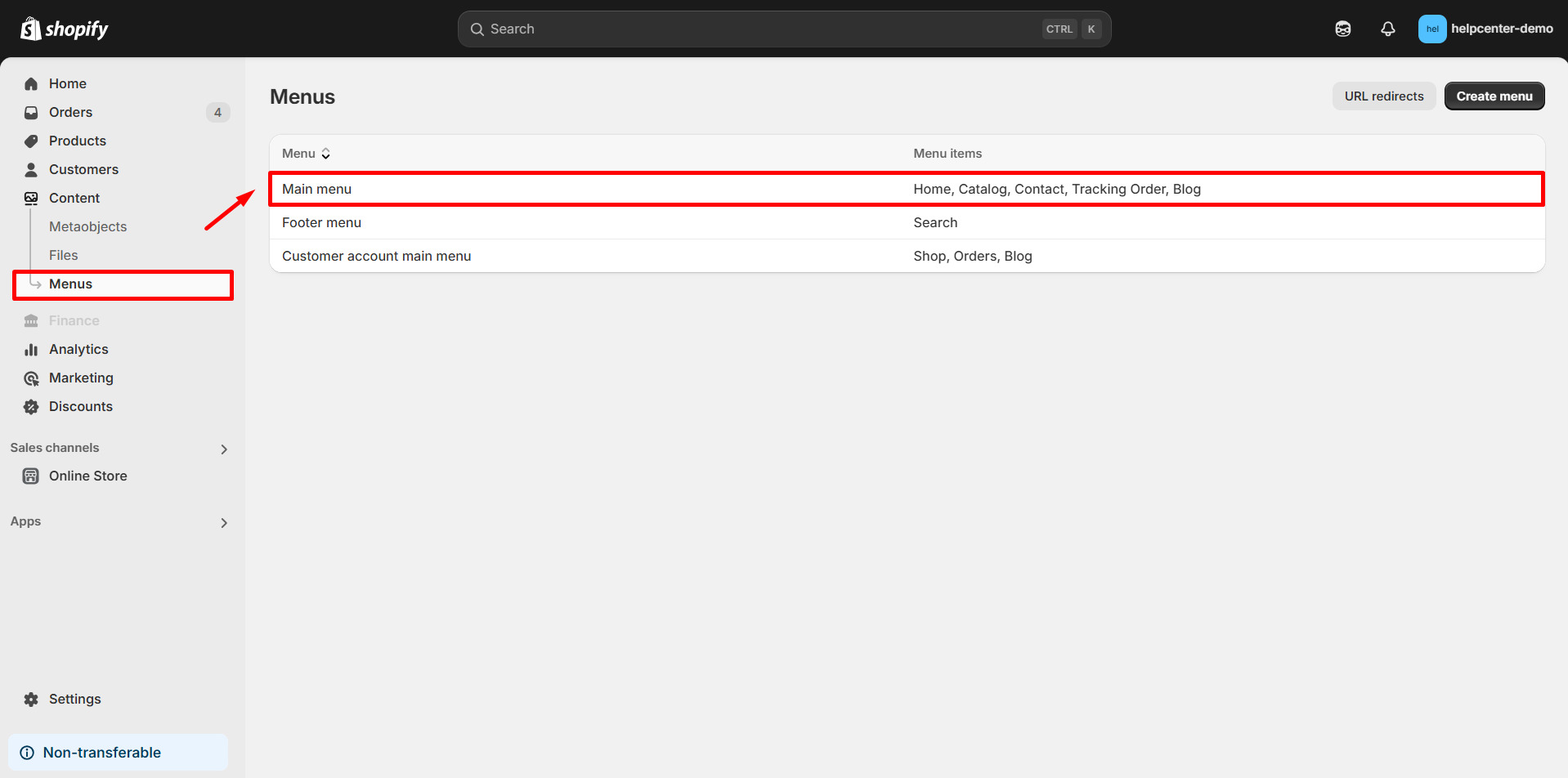Open the Discounts section

click(x=80, y=406)
